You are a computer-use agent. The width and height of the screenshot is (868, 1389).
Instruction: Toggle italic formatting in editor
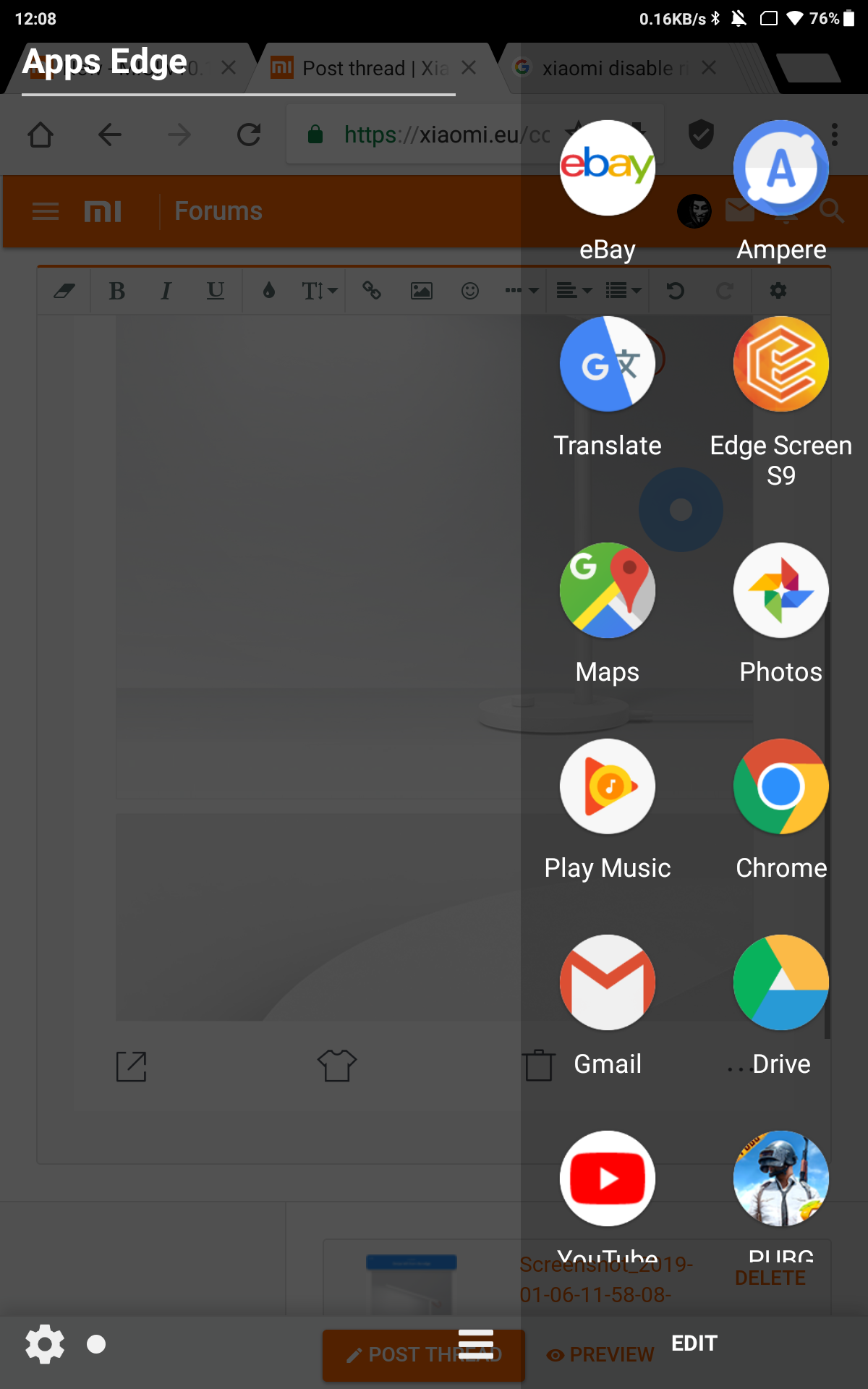[x=166, y=291]
